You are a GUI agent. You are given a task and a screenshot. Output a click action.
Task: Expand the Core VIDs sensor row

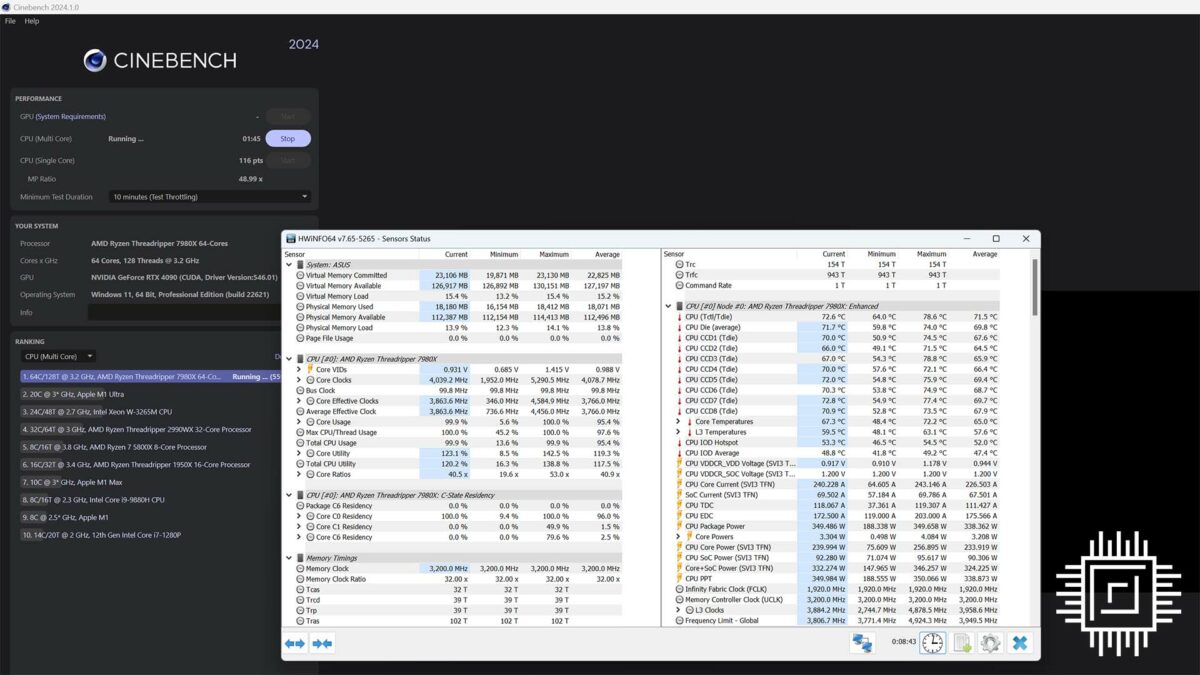[299, 370]
